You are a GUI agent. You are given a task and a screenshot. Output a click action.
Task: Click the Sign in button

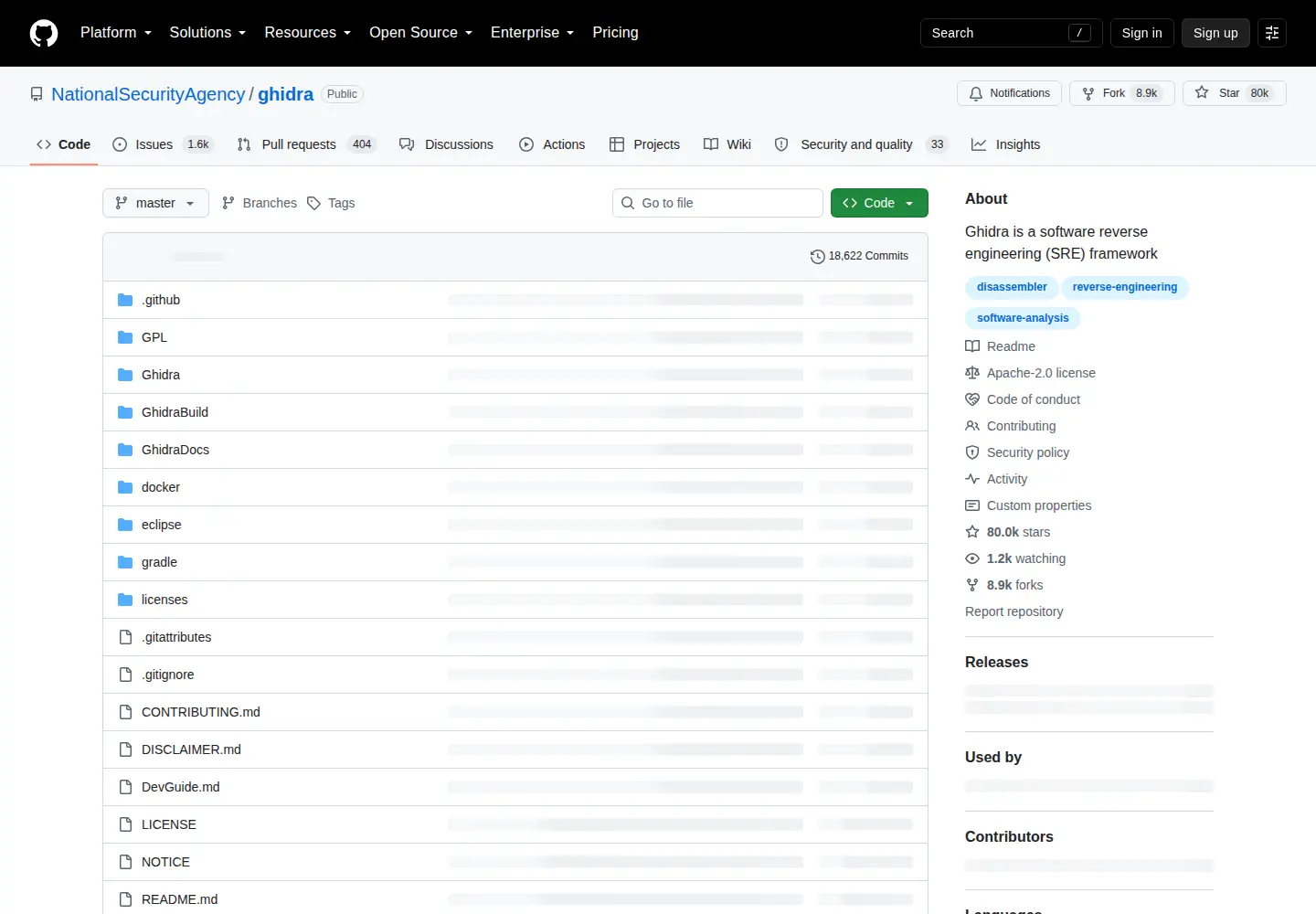tap(1141, 33)
